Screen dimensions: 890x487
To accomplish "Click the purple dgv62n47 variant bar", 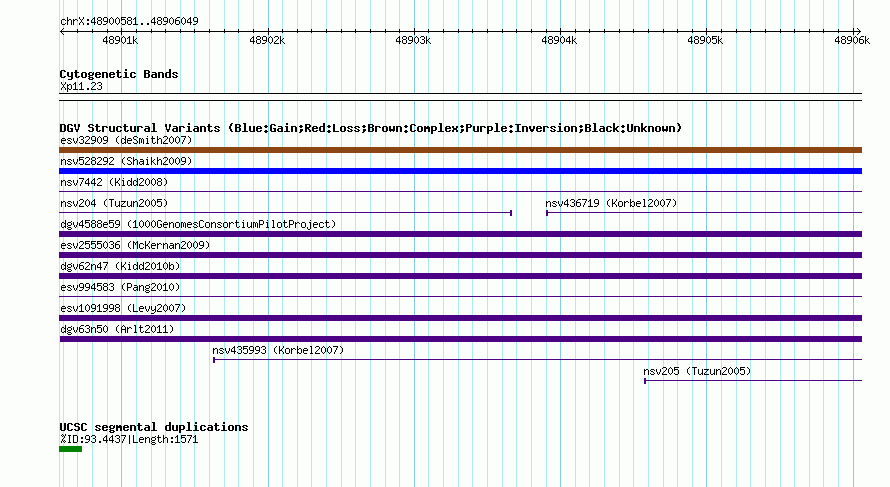I will click(x=460, y=276).
